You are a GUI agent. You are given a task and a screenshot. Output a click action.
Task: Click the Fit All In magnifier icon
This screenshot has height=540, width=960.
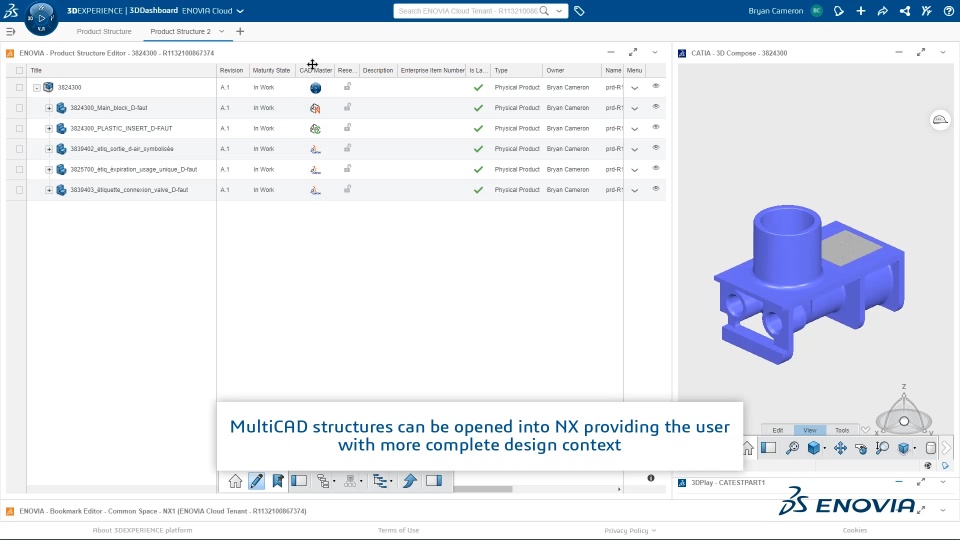(792, 448)
